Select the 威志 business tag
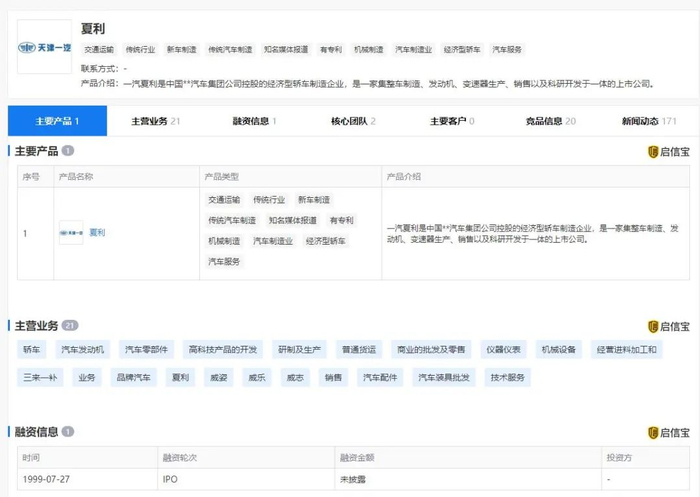Viewport: 700px width, 497px height. (295, 377)
